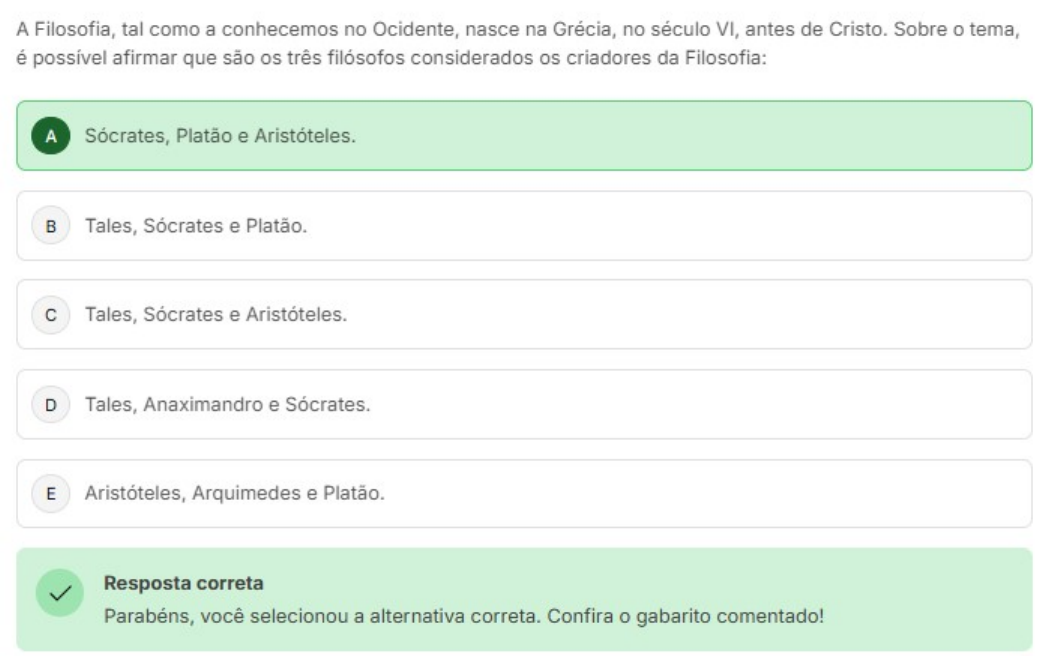Select "Tales, Anaximandro e Sócrates." alternative
1039x656 pixels.
(x=228, y=405)
